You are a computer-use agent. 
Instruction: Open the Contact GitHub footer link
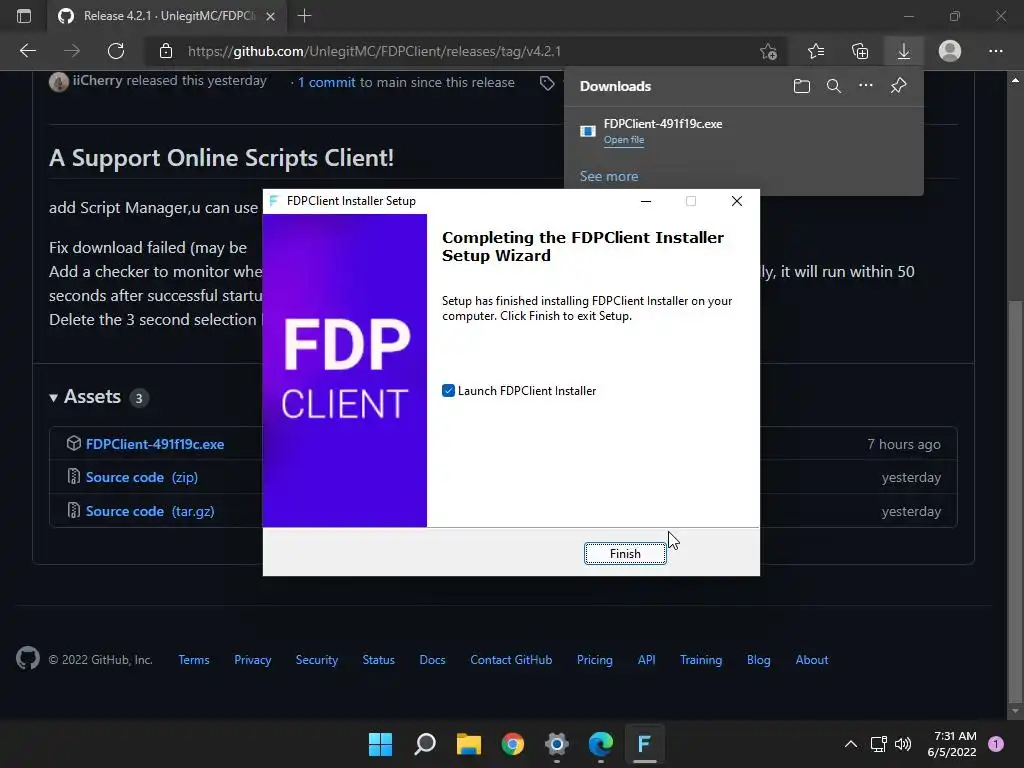[511, 660]
